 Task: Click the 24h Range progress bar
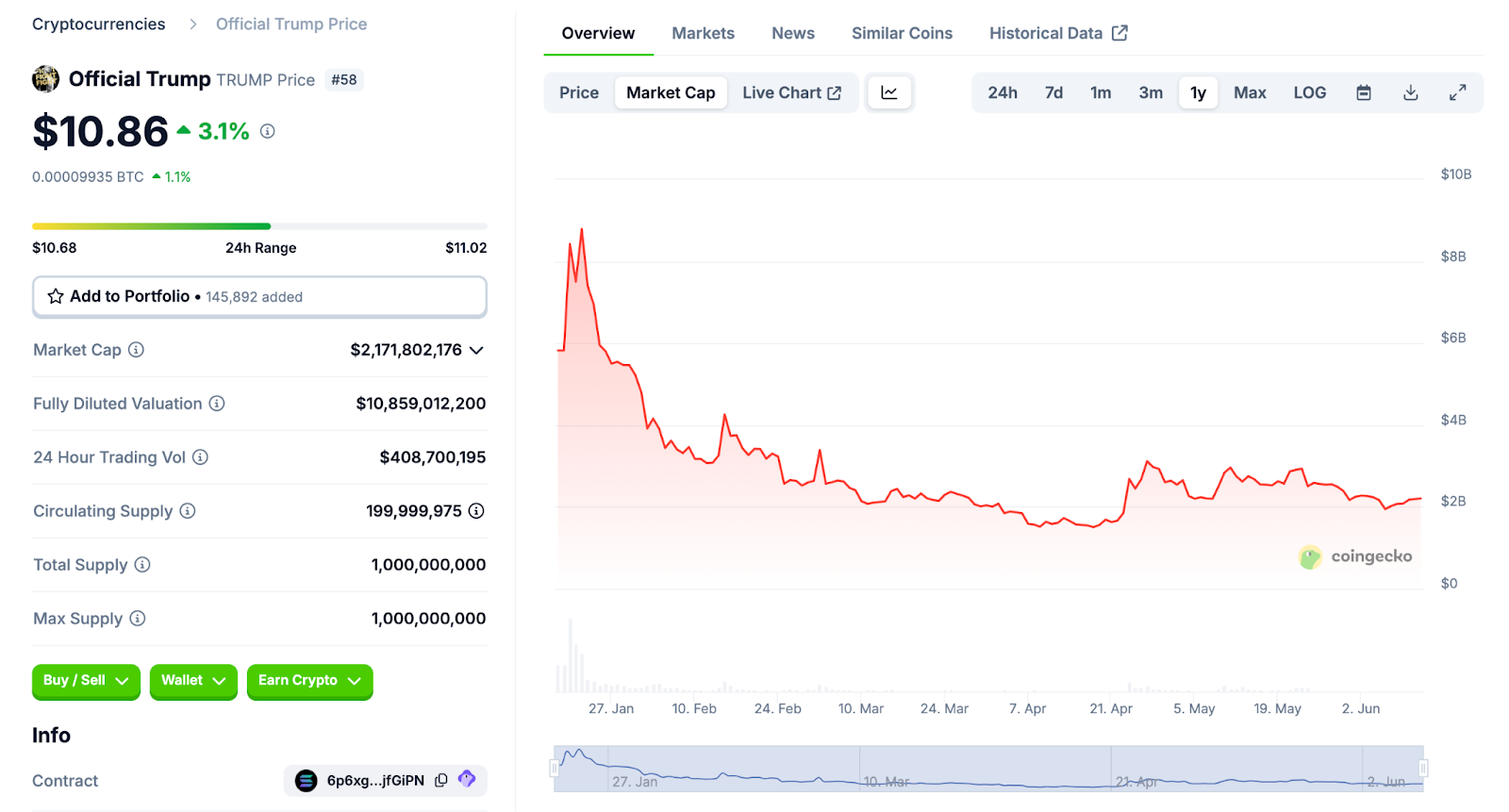point(259,226)
